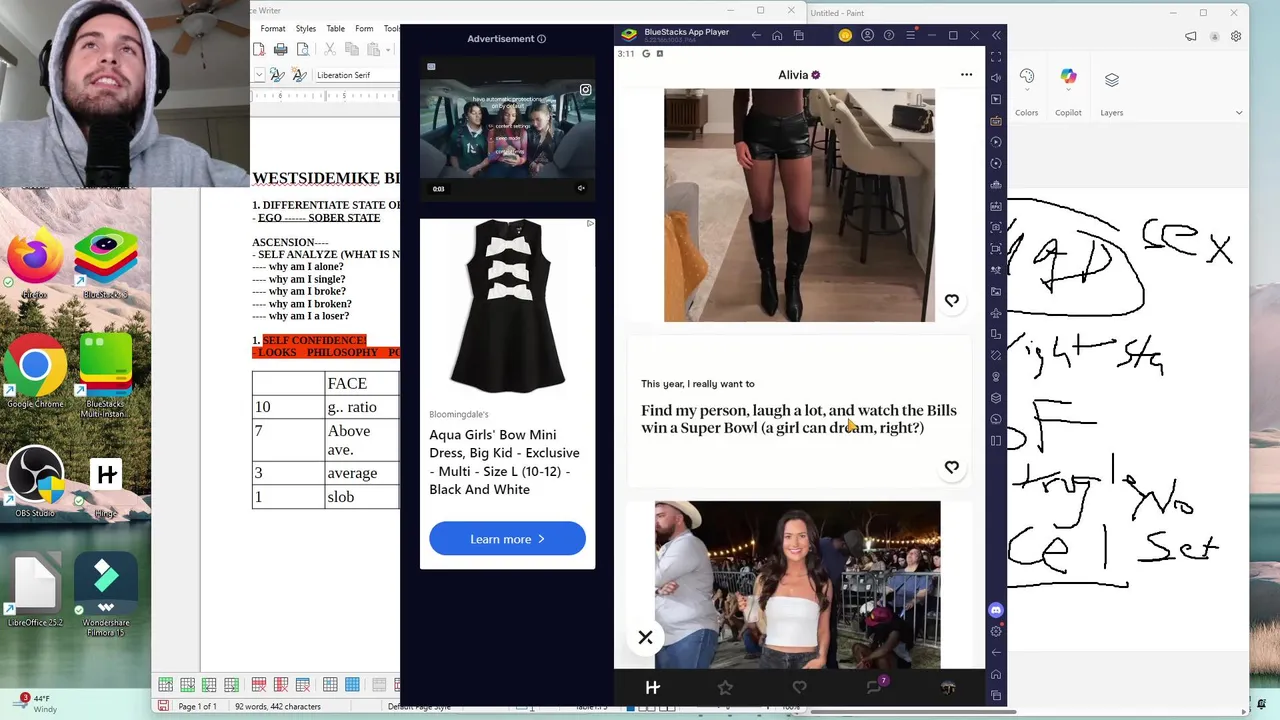Click '92 words, 442 characters' status entry
The height and width of the screenshot is (720, 1280).
(278, 706)
